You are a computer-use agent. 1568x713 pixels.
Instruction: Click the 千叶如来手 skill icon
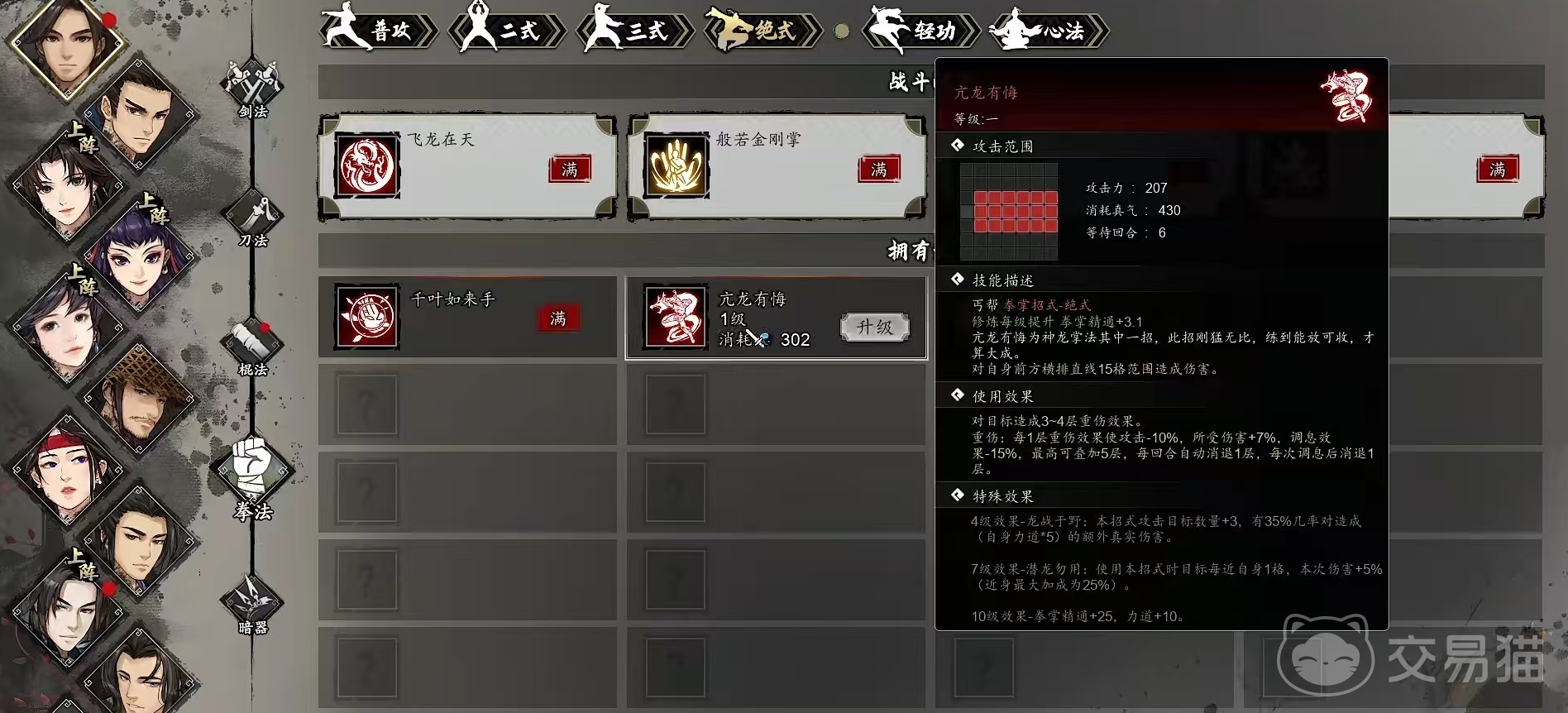click(367, 317)
